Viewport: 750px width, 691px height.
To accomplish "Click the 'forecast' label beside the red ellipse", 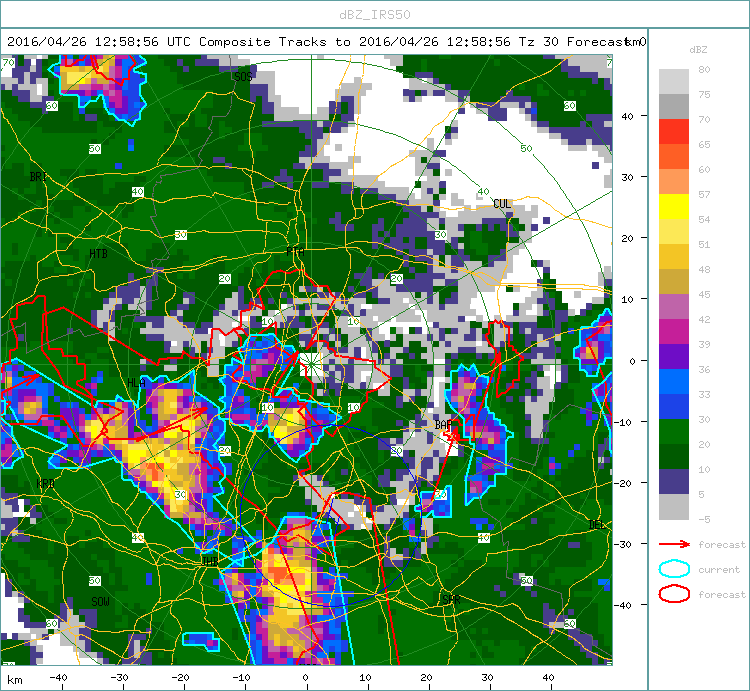I will (x=722, y=594).
